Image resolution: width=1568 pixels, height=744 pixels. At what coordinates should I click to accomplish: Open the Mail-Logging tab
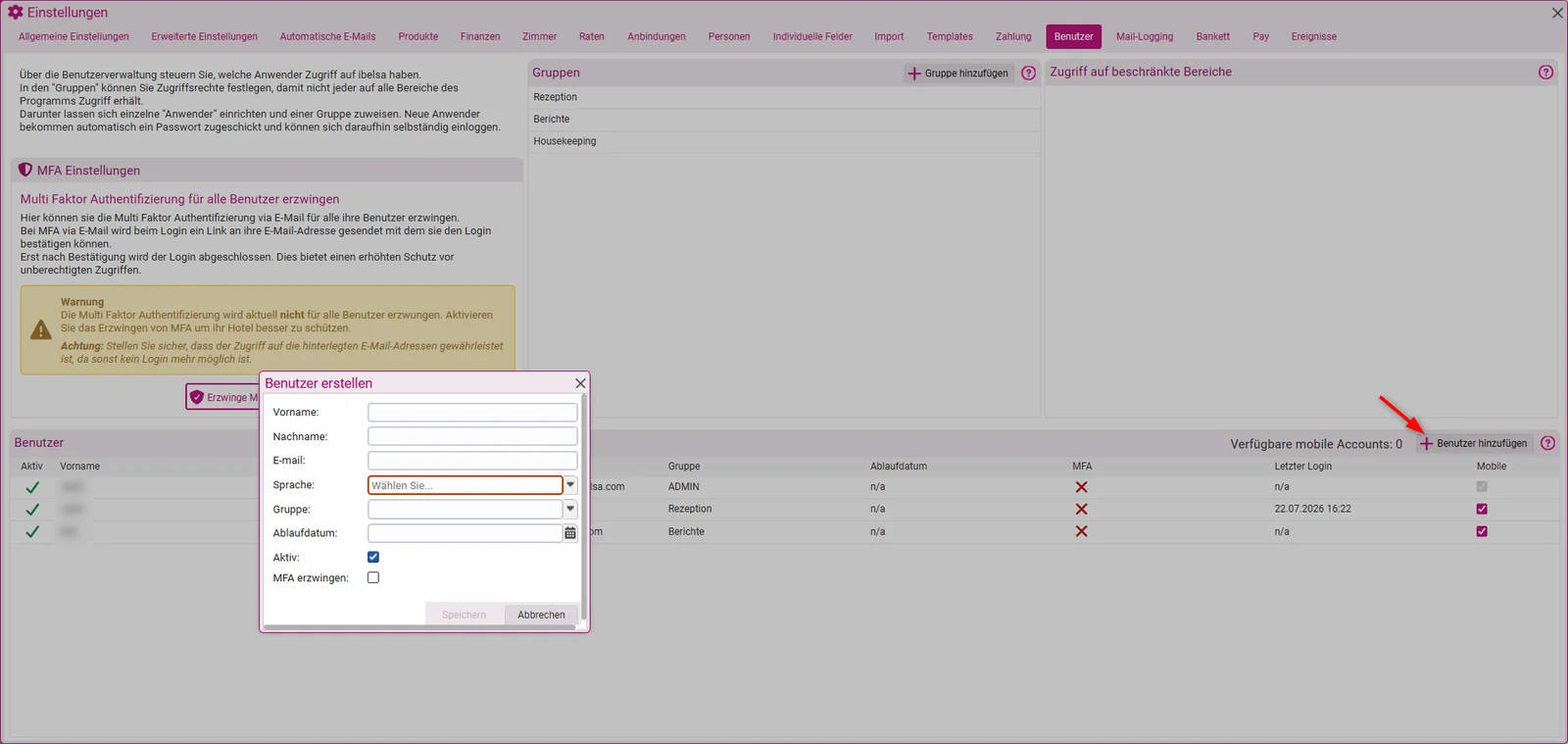[1145, 36]
